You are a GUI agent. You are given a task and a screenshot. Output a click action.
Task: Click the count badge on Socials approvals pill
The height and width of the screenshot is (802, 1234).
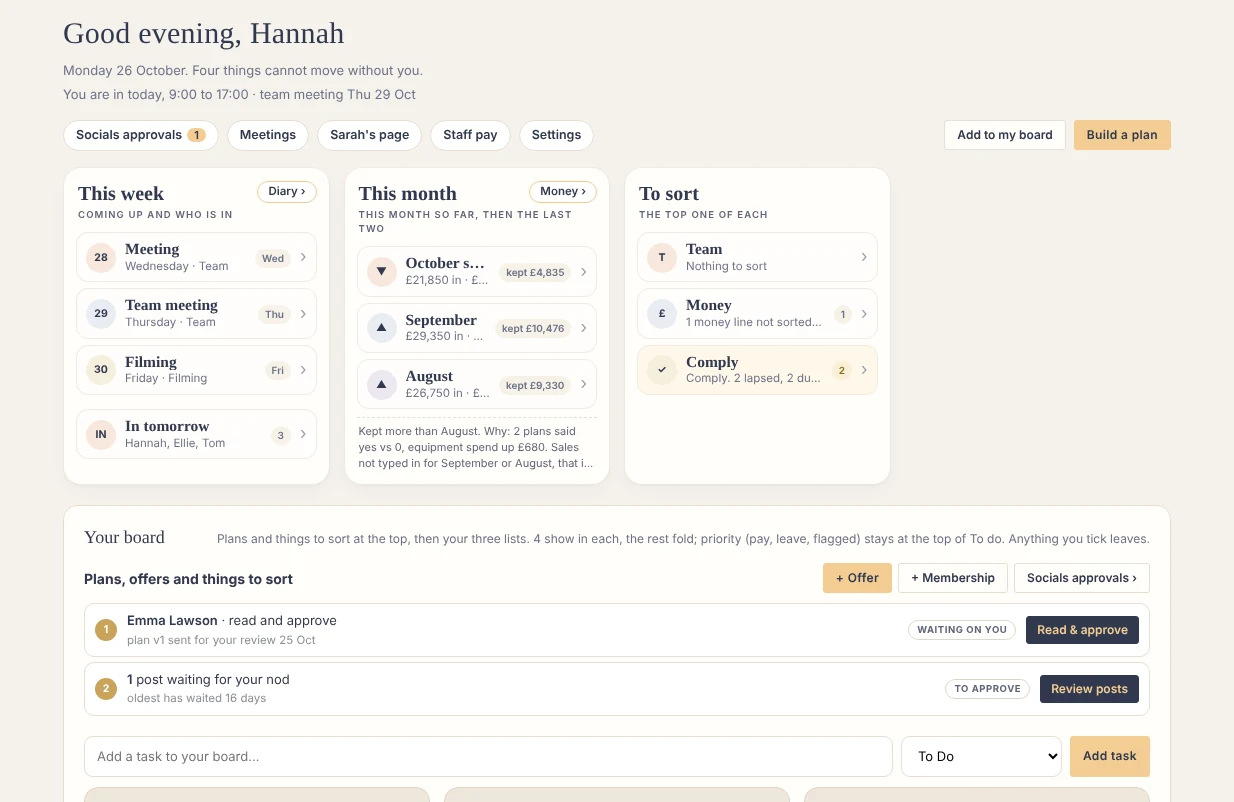[x=196, y=135]
